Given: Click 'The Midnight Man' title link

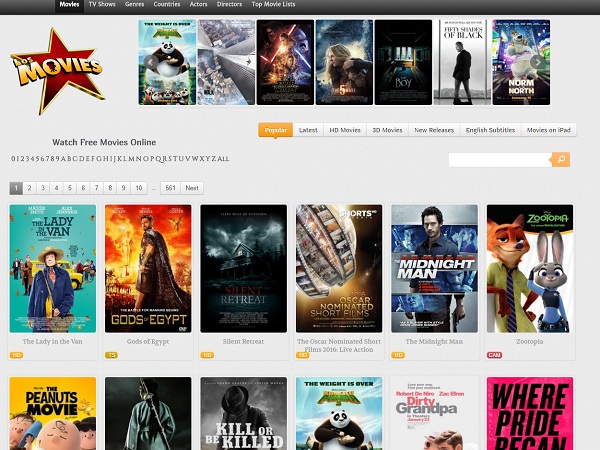Looking at the screenshot, I should pos(434,341).
